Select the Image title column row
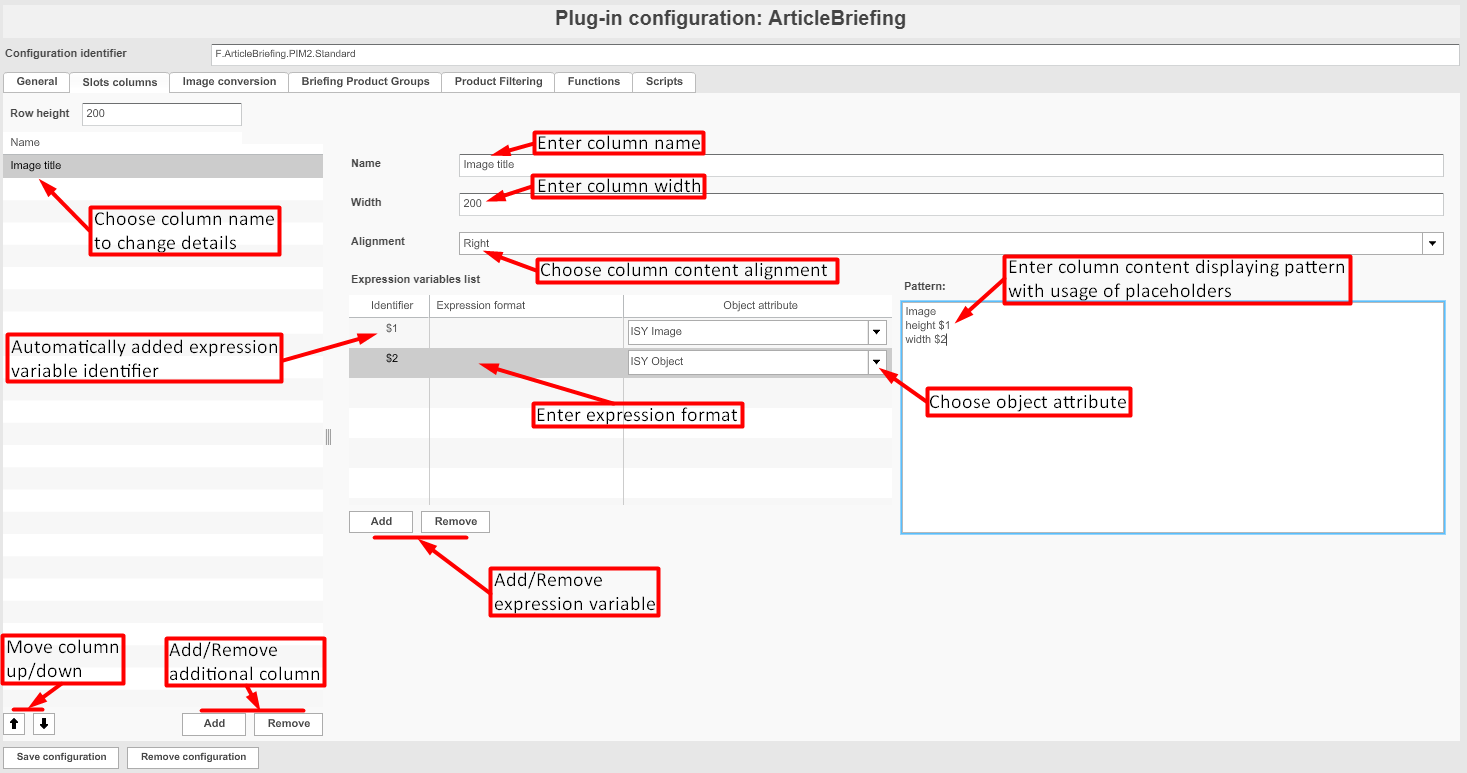1467x773 pixels. tap(163, 166)
